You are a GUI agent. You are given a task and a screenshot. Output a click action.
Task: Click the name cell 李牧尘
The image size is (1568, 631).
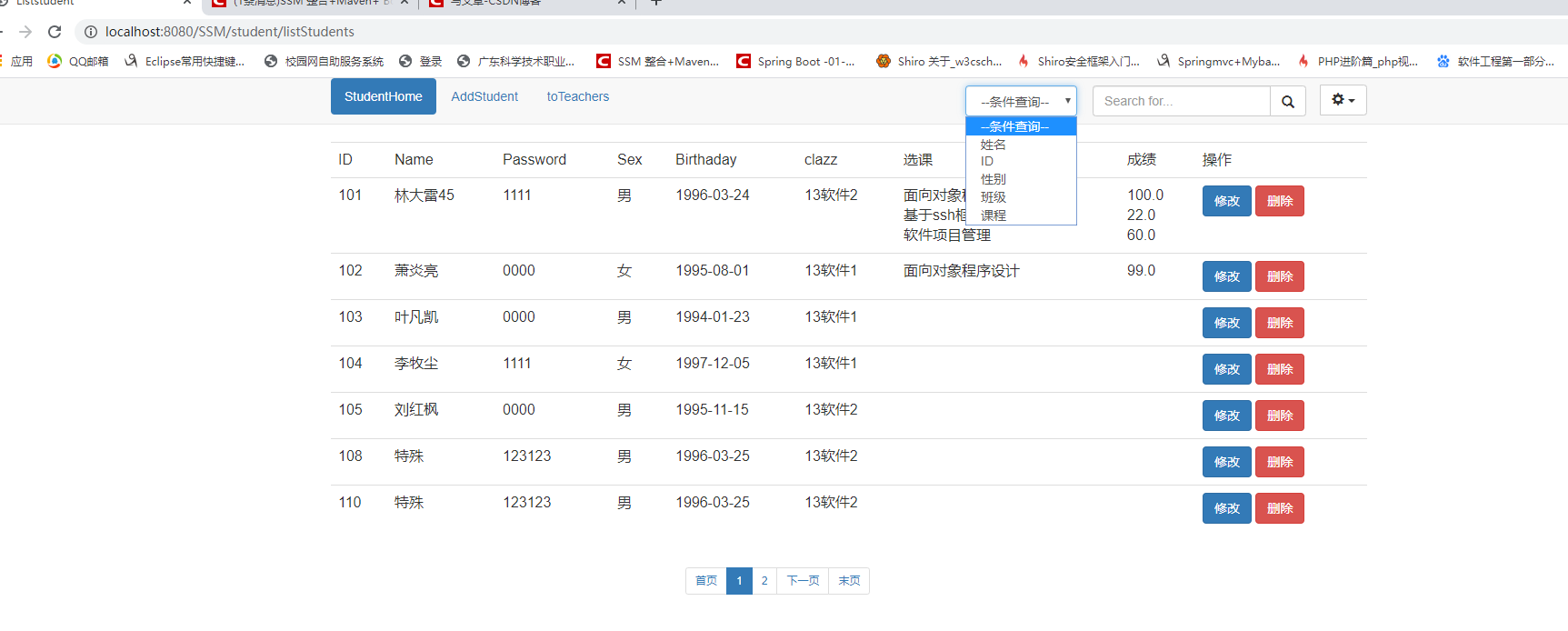(416, 364)
